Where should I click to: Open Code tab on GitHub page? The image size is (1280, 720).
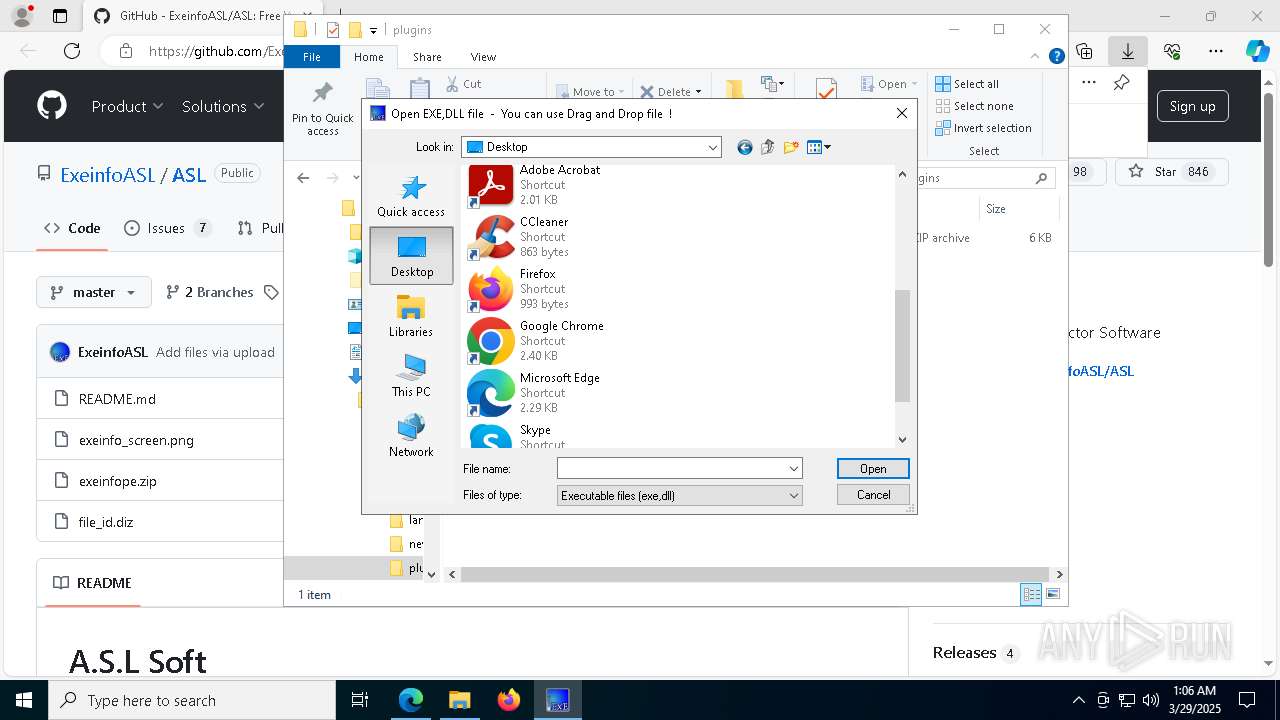pyautogui.click(x=72, y=228)
